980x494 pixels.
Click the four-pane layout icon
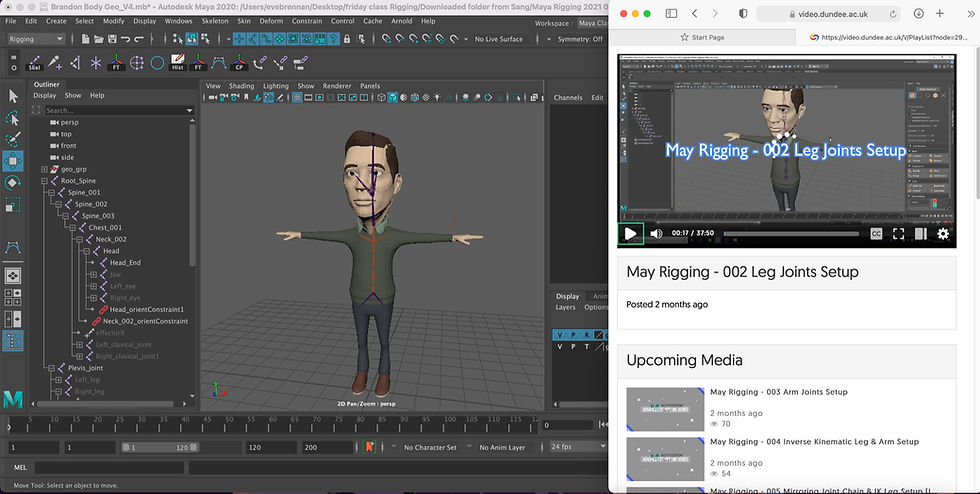[13, 297]
